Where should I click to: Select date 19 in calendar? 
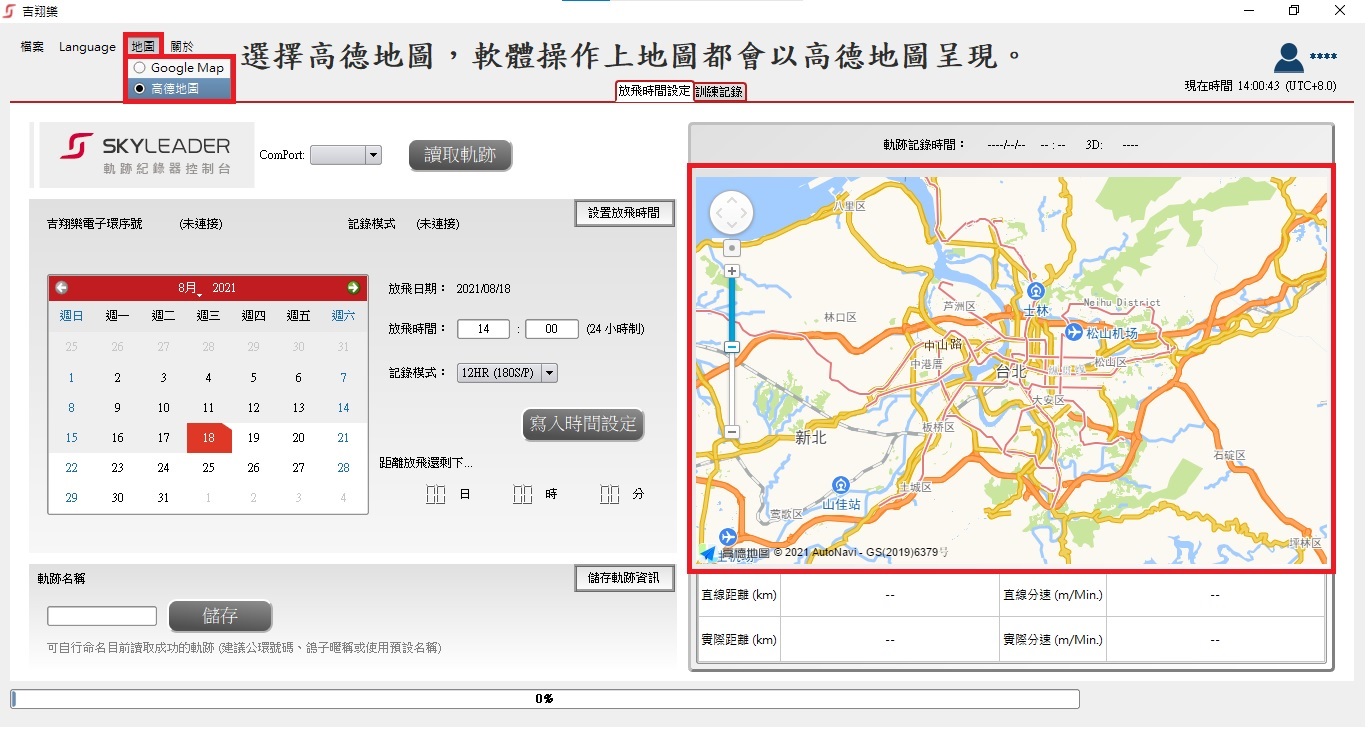[254, 438]
